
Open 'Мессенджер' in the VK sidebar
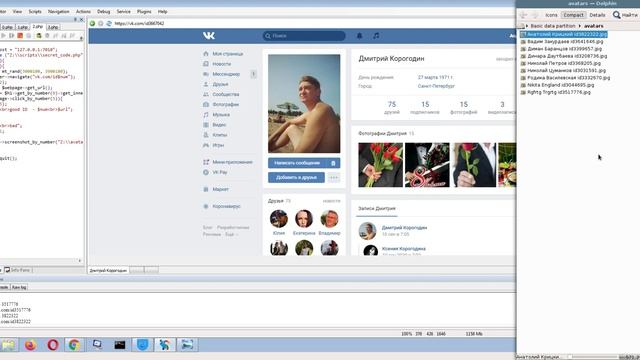(222, 74)
